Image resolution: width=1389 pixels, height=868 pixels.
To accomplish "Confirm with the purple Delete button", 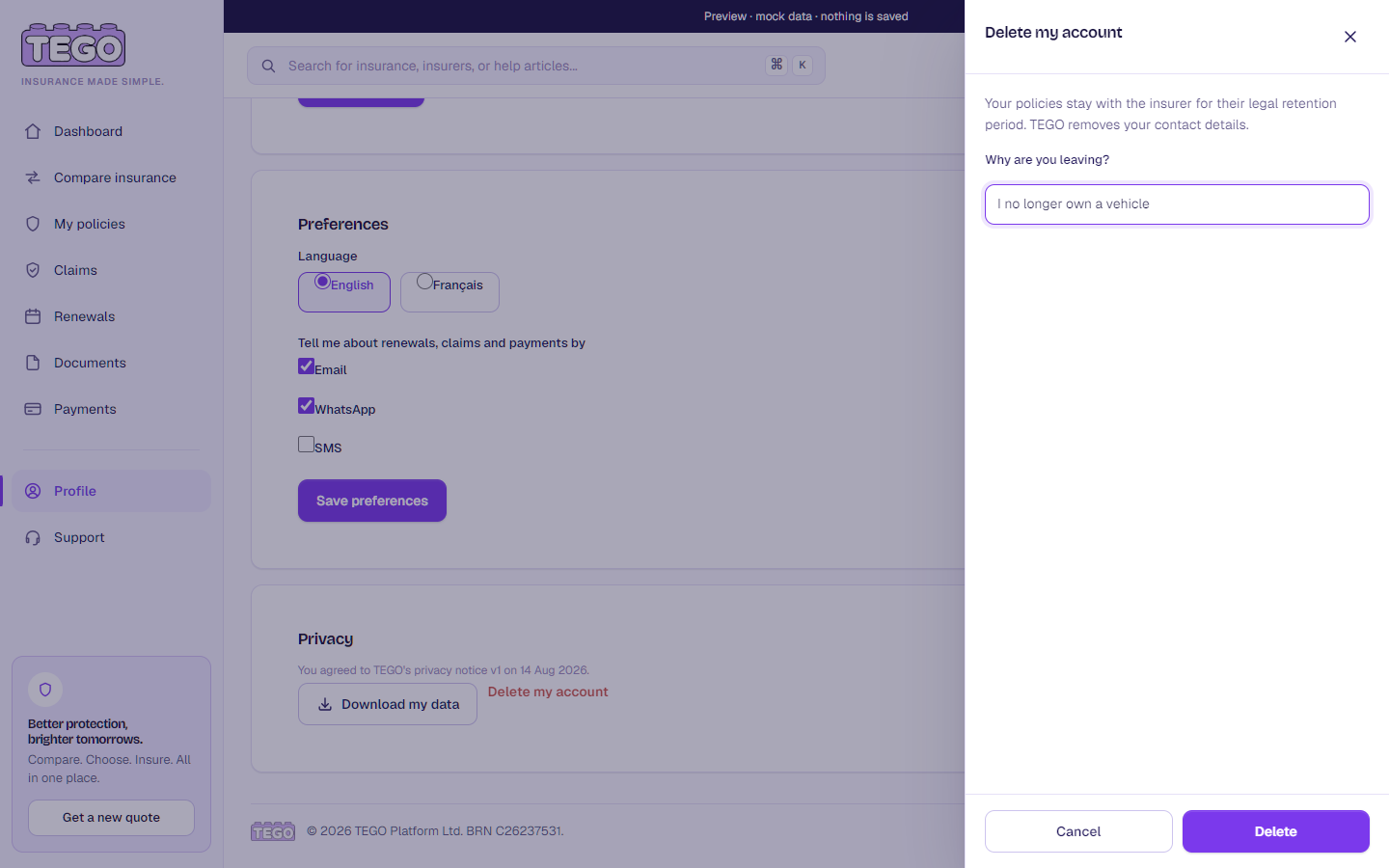I will coord(1276,831).
